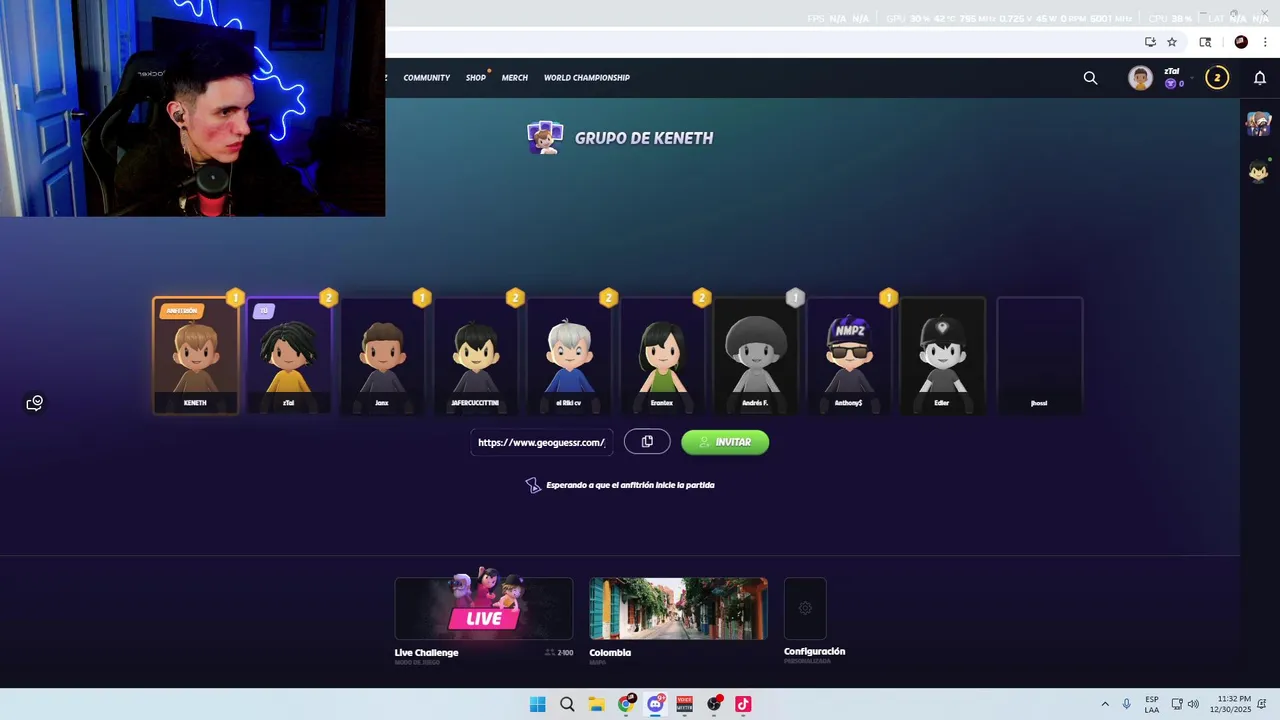Select JAFERCUCCITTINI player card
This screenshot has width=1280, height=720.
475,355
